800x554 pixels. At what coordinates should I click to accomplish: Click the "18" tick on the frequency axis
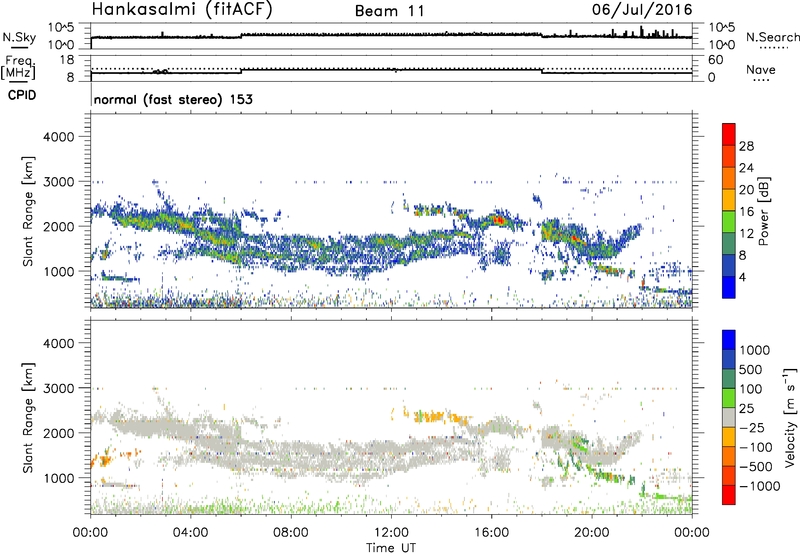pyautogui.click(x=66, y=60)
